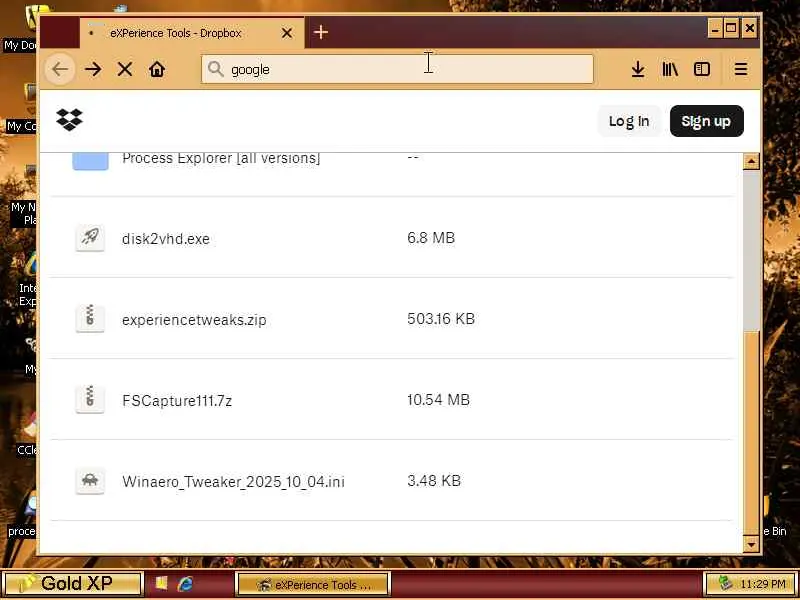Image resolution: width=800 pixels, height=600 pixels.
Task: Click the magnifier icon in the address bar
Action: coord(216,69)
